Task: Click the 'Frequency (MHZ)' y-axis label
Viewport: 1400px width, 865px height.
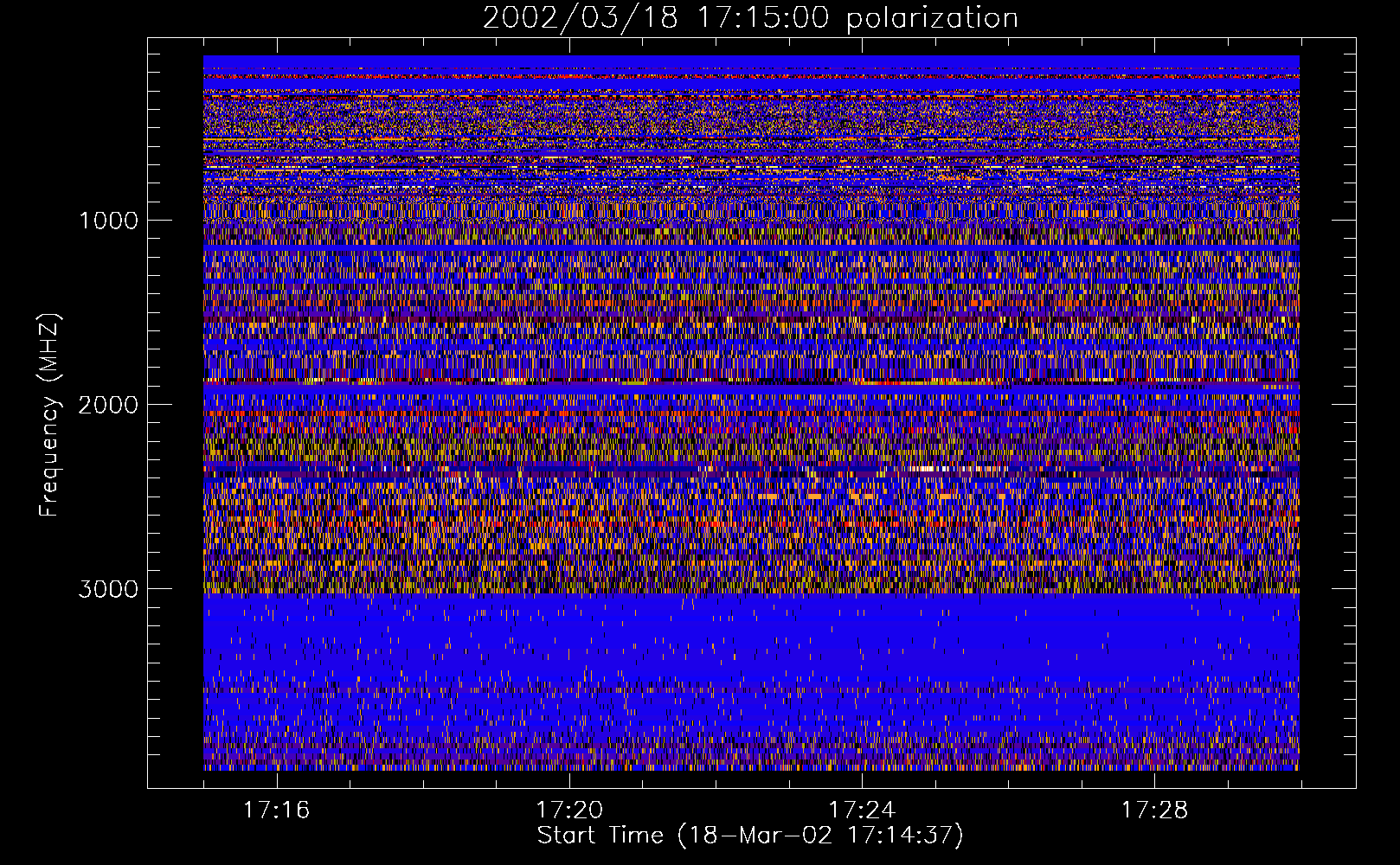Action: pos(50,415)
